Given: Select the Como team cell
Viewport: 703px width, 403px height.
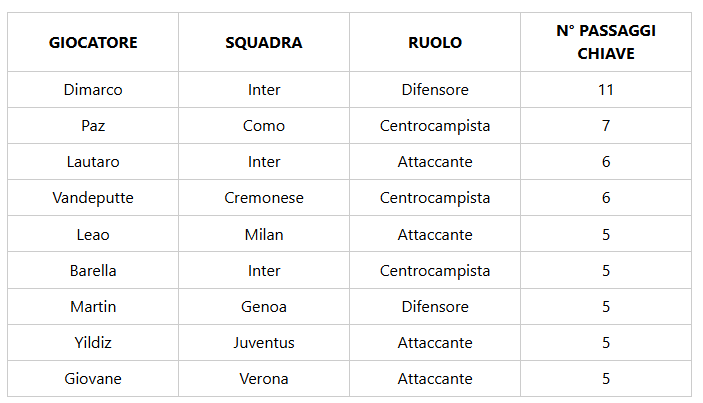Looking at the screenshot, I should [264, 126].
